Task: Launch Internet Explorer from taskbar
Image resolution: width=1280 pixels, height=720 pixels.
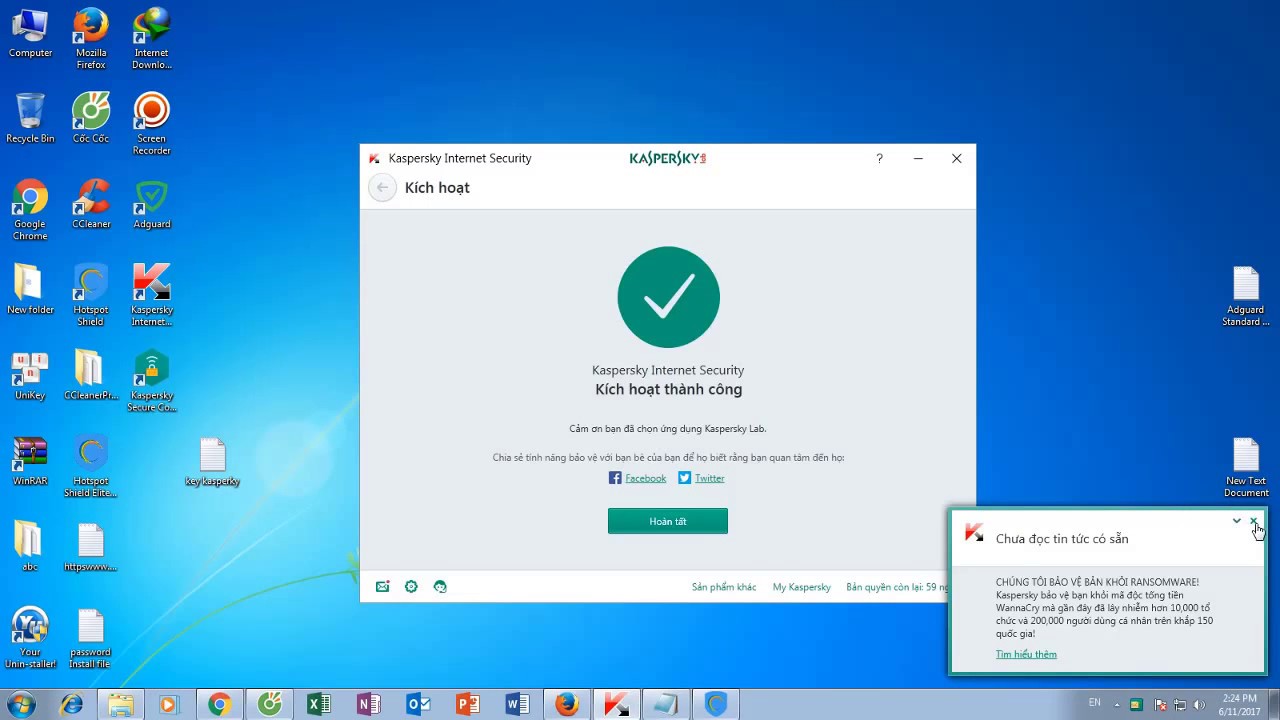Action: [72, 705]
